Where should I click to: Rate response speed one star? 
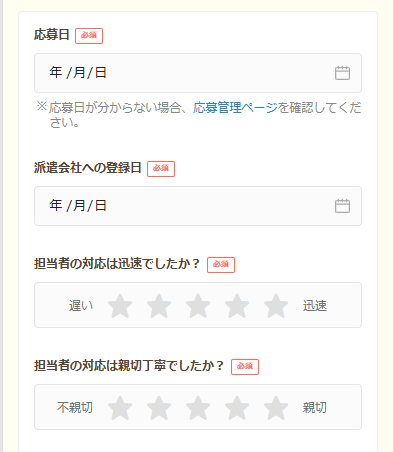point(120,306)
